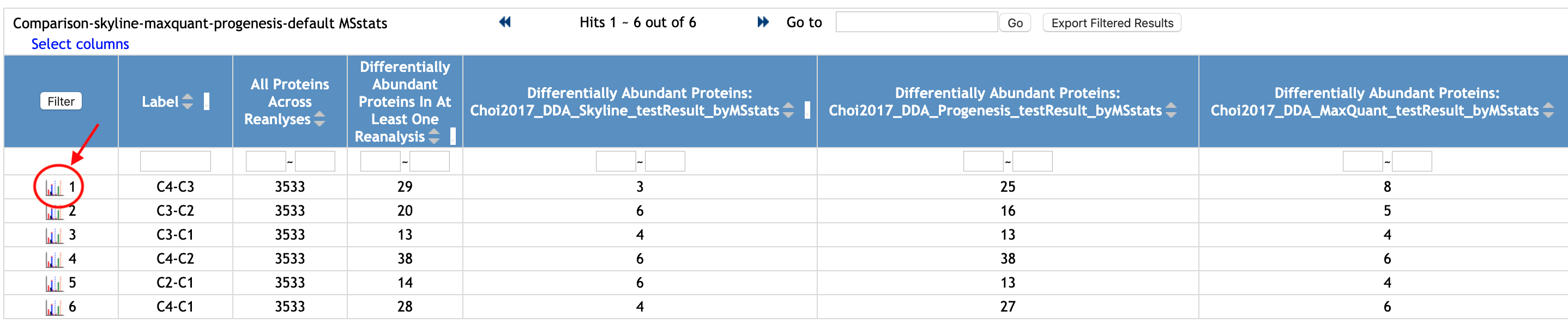Image resolution: width=1568 pixels, height=329 pixels.
Task: Sort by Label column arrows
Action: pos(188,101)
